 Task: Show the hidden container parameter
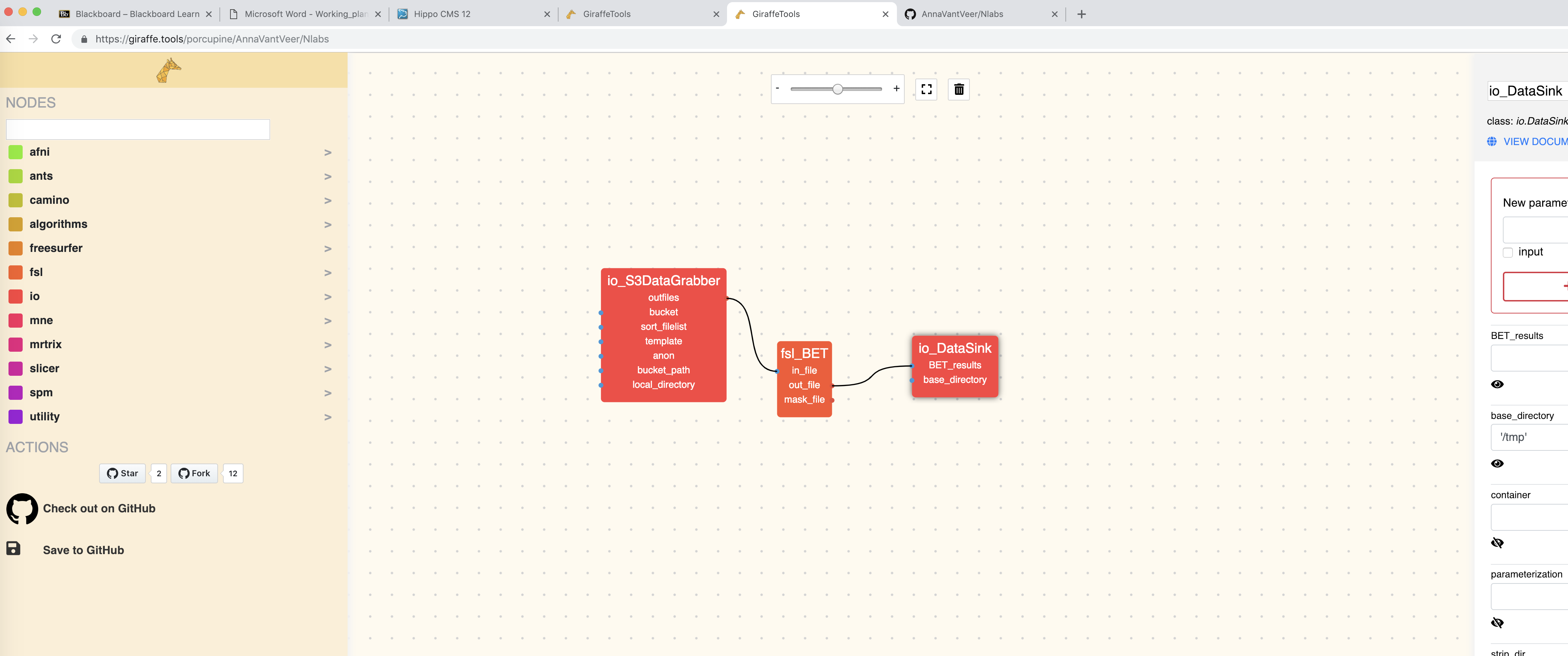pyautogui.click(x=1498, y=542)
